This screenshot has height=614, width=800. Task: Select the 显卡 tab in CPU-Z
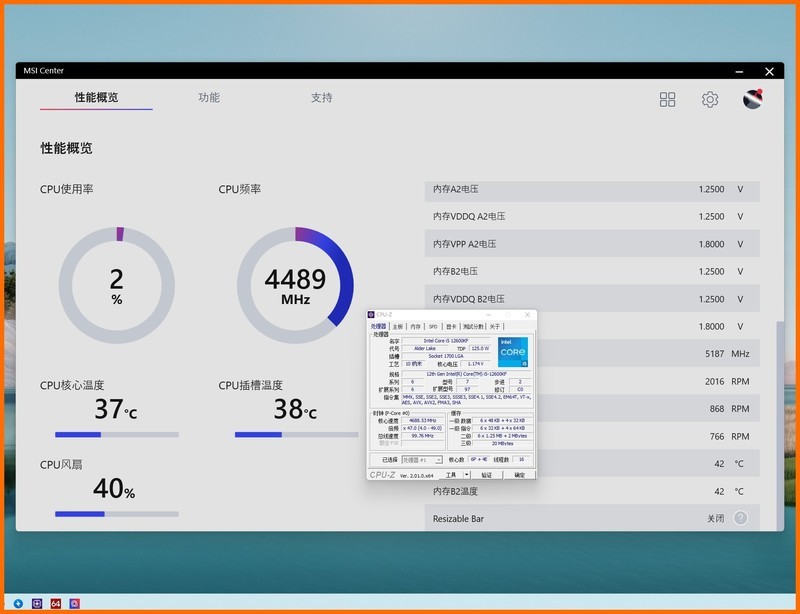click(452, 326)
